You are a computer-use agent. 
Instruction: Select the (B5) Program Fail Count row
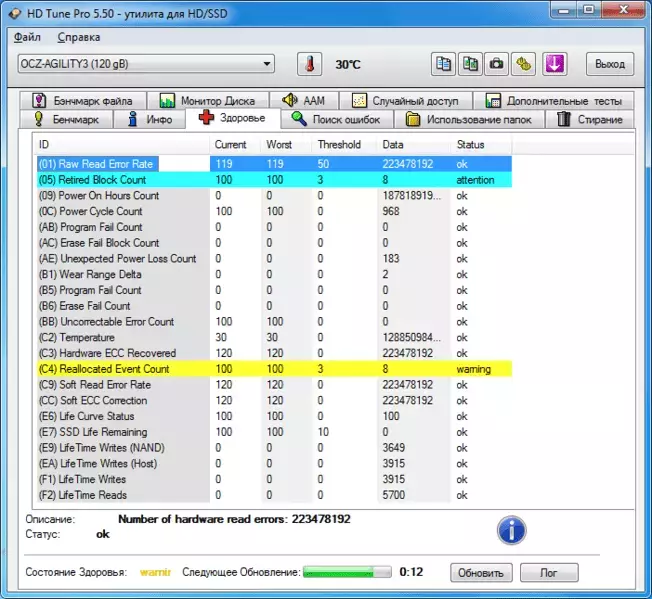tap(274, 290)
